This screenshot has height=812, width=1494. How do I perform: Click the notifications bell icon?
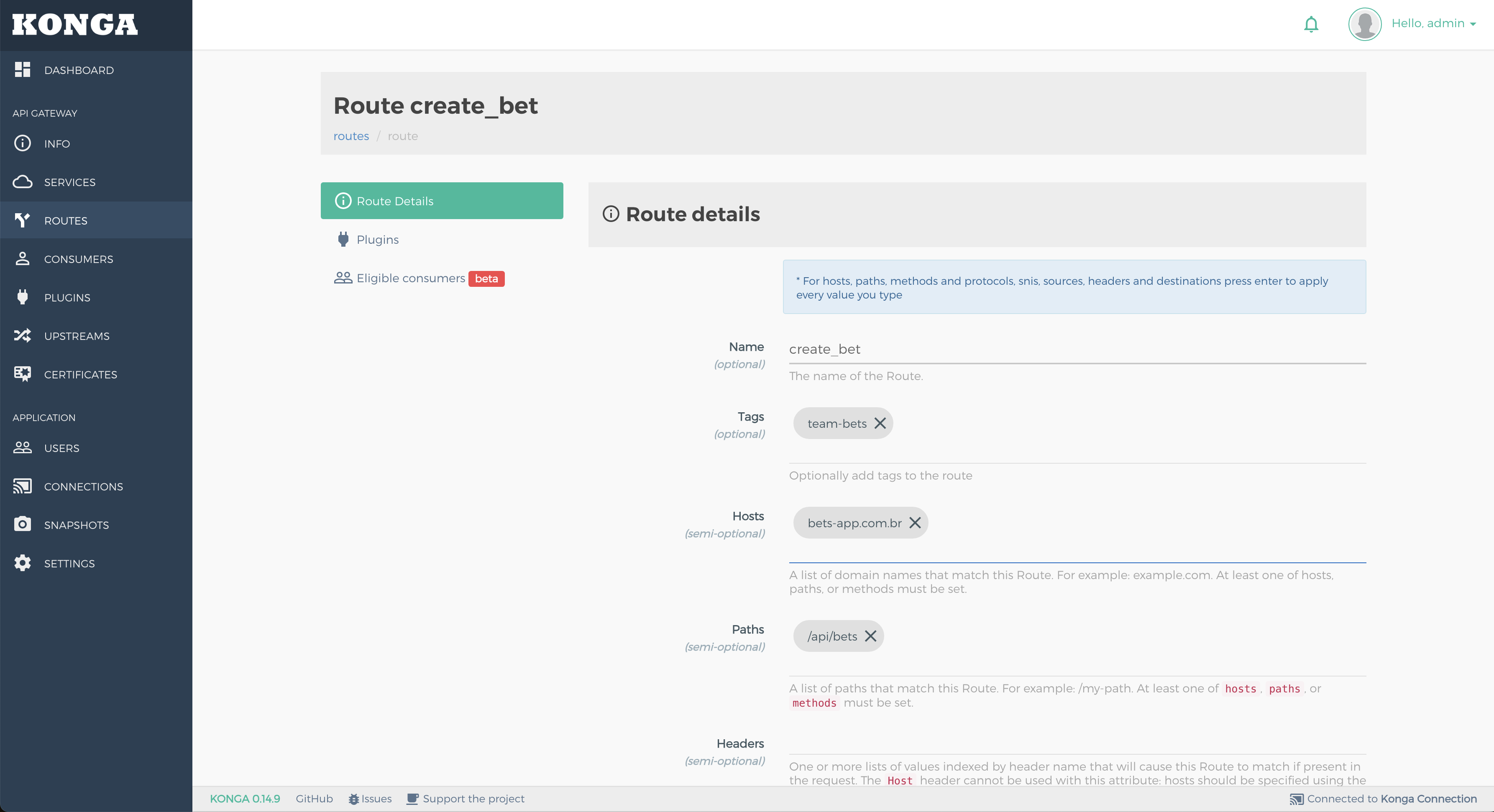pyautogui.click(x=1311, y=24)
